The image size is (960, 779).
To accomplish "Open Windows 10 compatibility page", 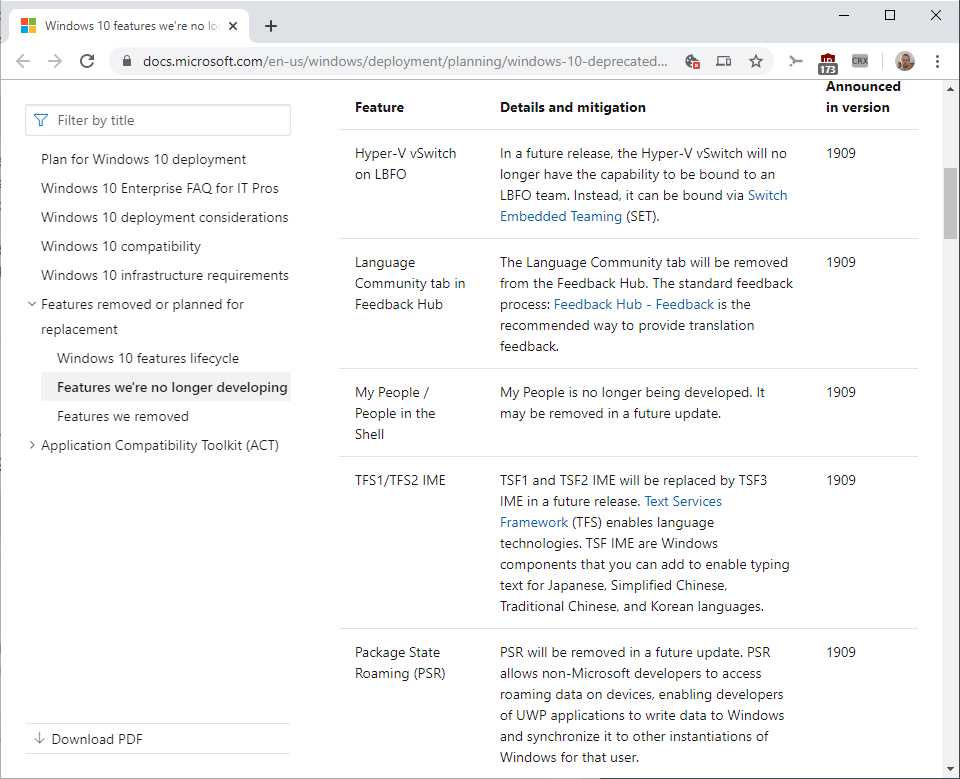I will coord(121,246).
